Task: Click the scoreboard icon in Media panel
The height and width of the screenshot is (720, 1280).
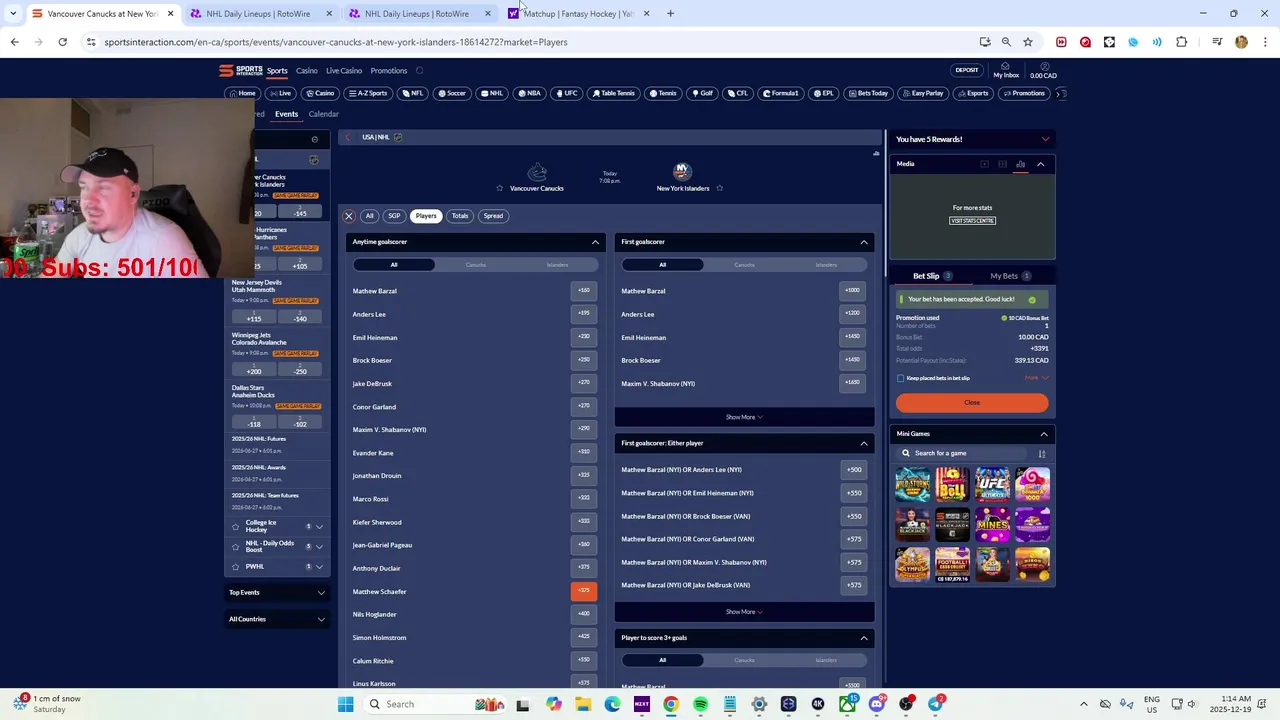Action: pos(1002,164)
